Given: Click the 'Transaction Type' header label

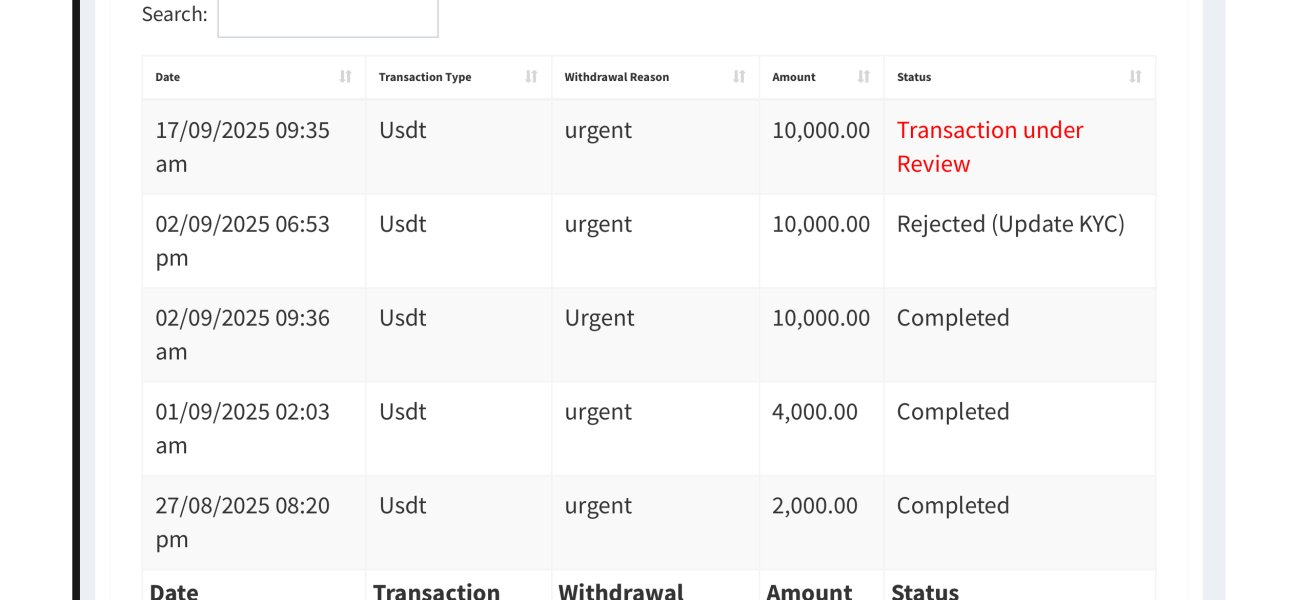Looking at the screenshot, I should pos(425,77).
